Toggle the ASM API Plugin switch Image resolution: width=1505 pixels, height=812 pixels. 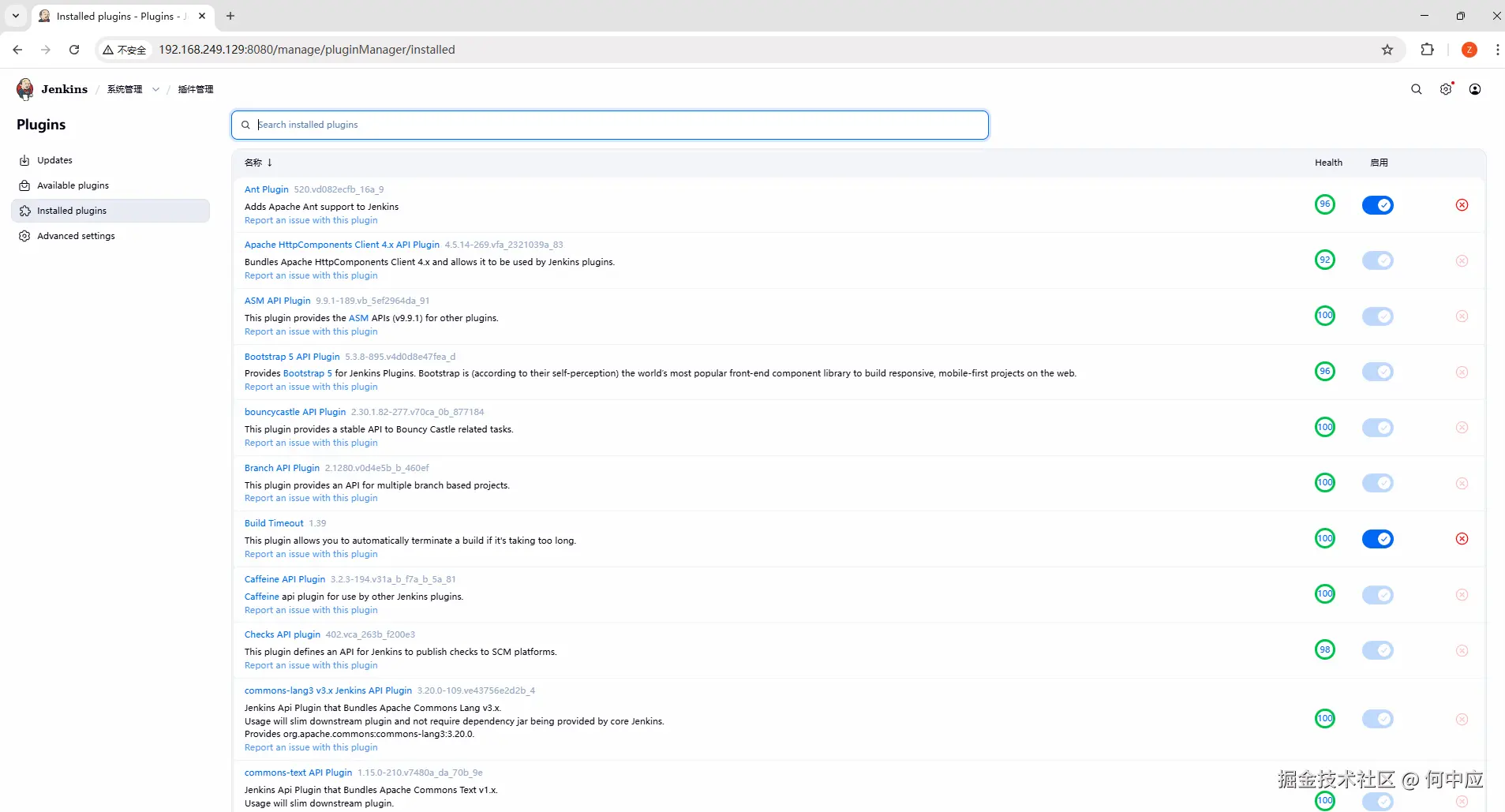point(1378,316)
